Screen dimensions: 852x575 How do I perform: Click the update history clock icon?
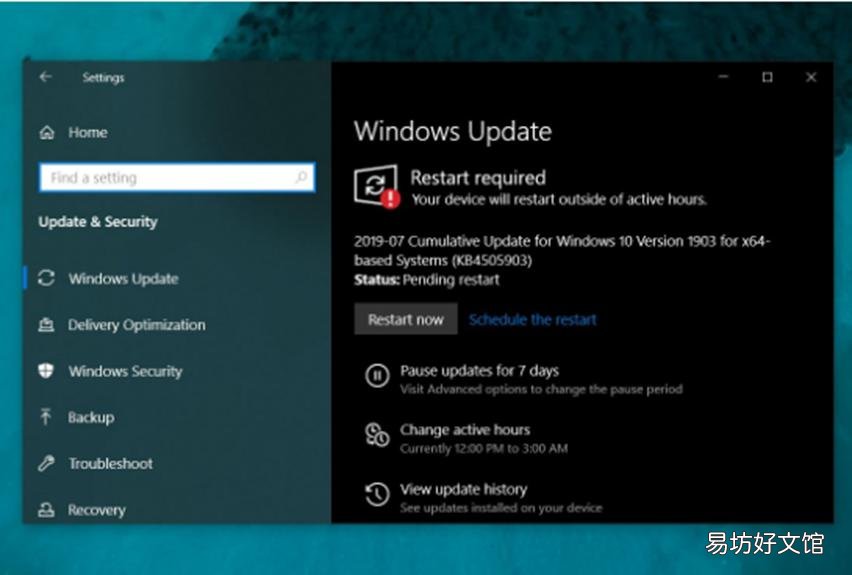pos(377,494)
